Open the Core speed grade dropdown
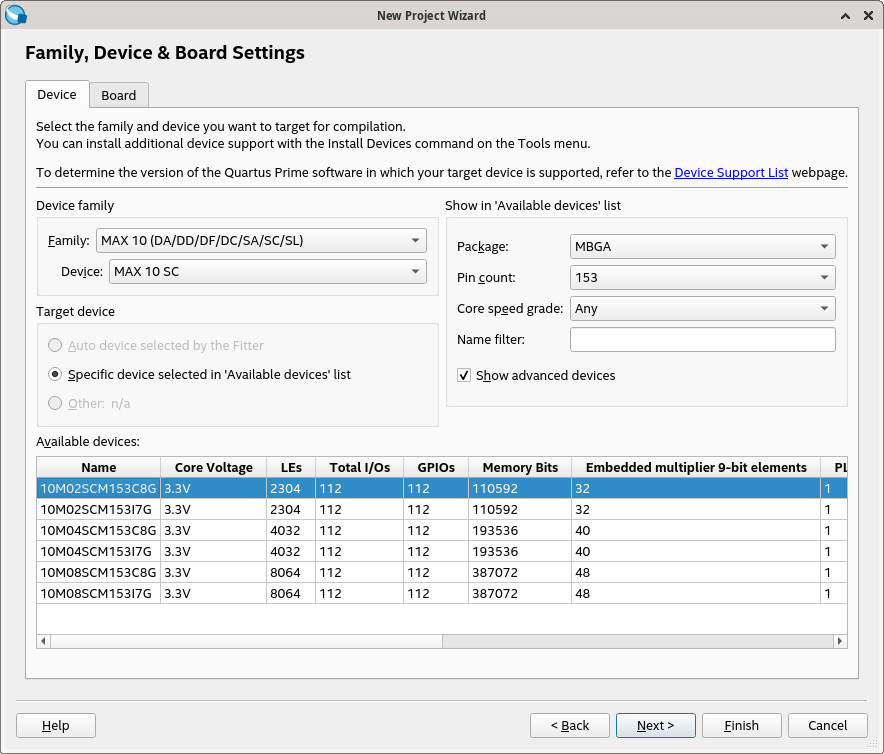This screenshot has width=884, height=754. (702, 308)
